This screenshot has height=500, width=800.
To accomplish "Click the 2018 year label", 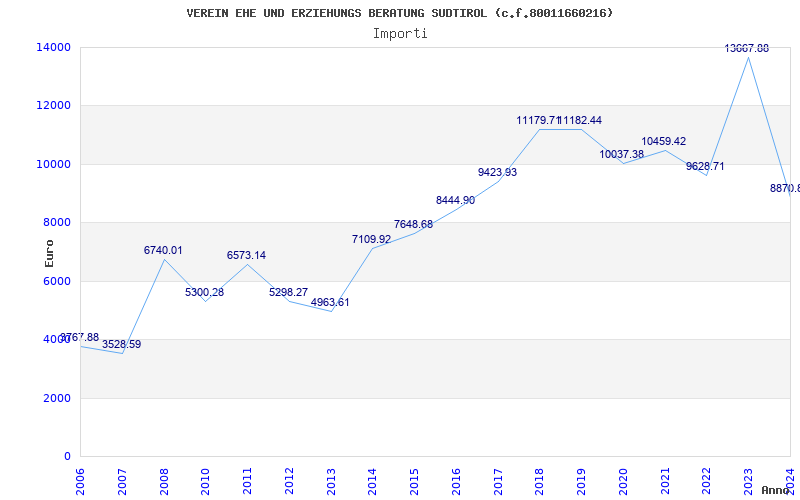I will [539, 481].
